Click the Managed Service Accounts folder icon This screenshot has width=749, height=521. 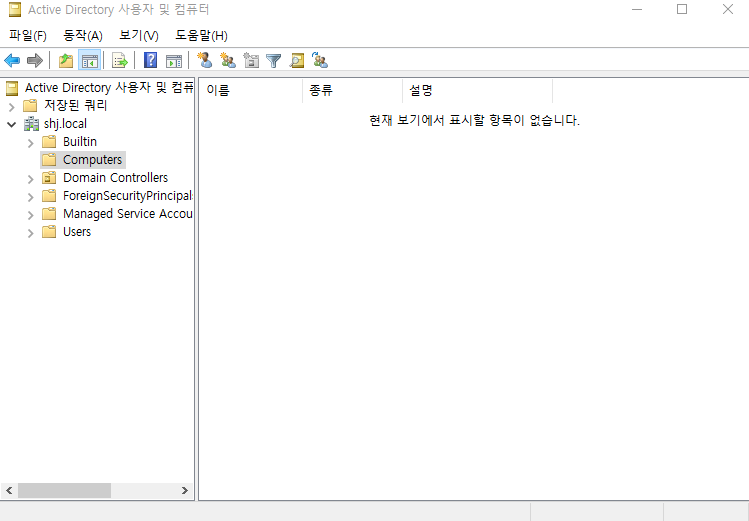(49, 213)
